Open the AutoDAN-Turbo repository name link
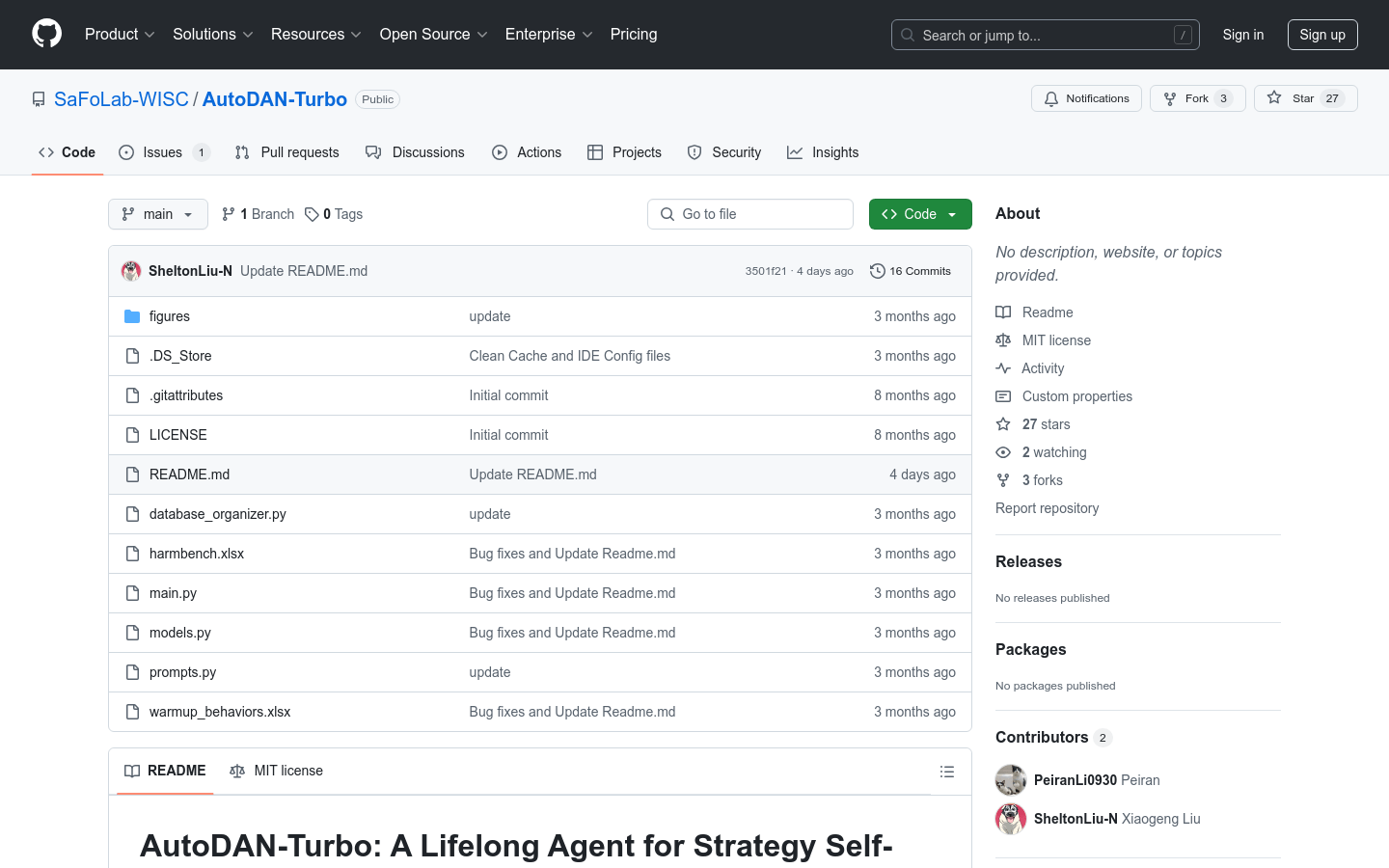 click(x=275, y=99)
